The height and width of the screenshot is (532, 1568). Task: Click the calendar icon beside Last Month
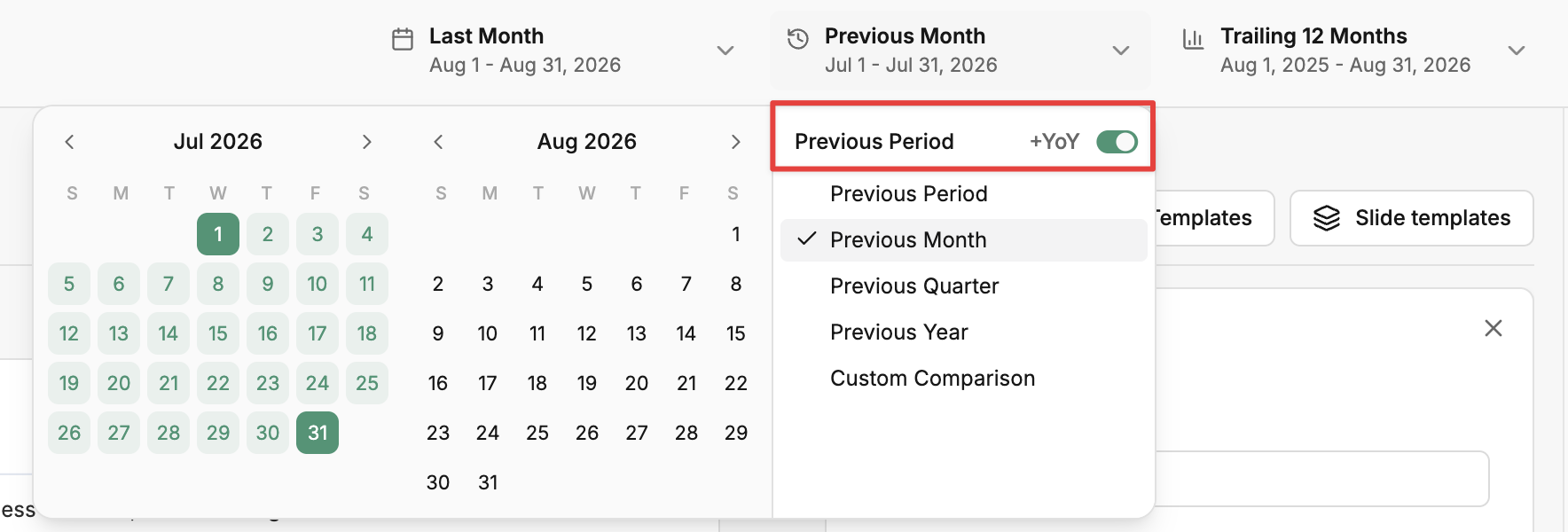[403, 40]
